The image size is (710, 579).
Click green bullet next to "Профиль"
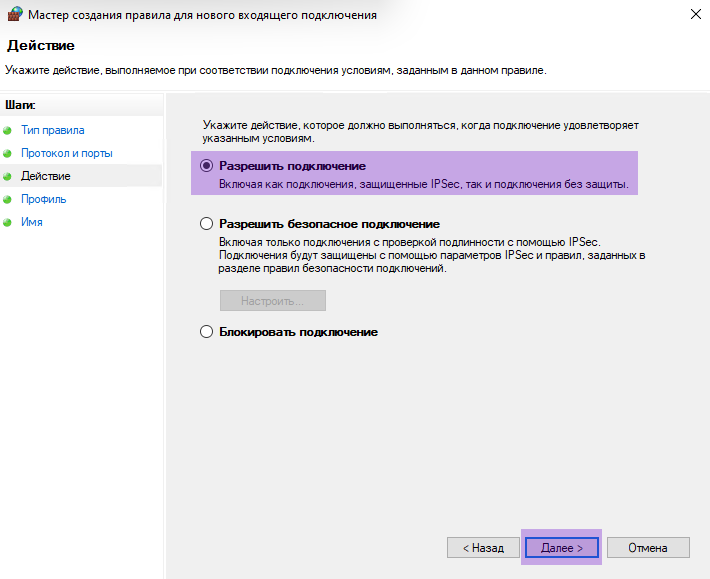[7, 200]
